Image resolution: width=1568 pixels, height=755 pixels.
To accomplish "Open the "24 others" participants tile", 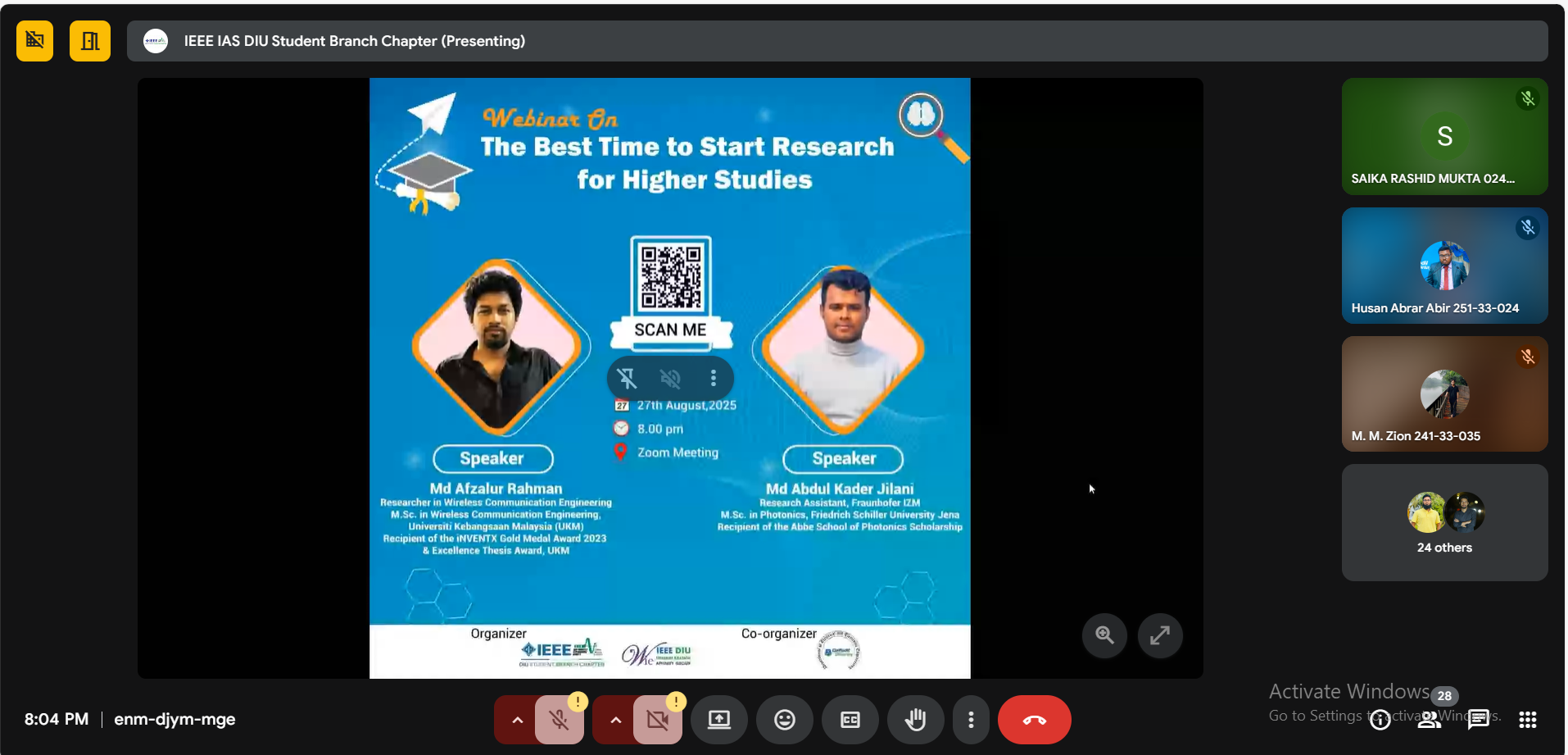I will click(1445, 523).
